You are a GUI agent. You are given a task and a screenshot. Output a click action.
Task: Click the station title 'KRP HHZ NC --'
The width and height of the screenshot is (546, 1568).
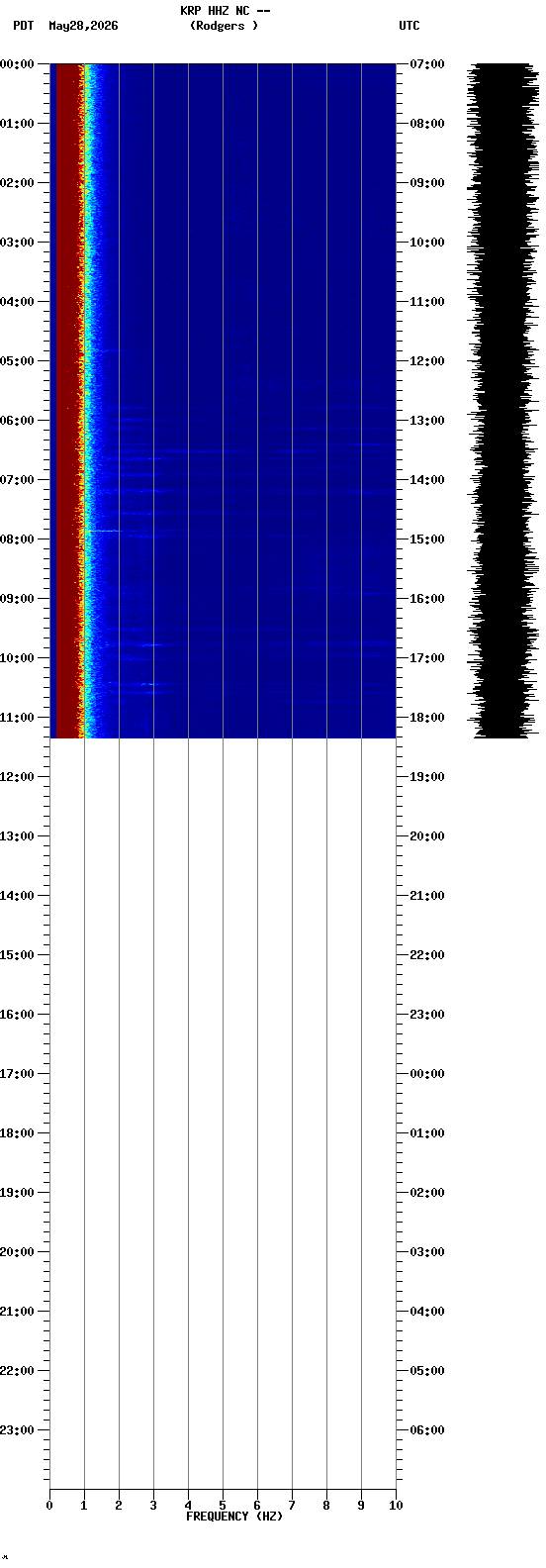pyautogui.click(x=226, y=11)
